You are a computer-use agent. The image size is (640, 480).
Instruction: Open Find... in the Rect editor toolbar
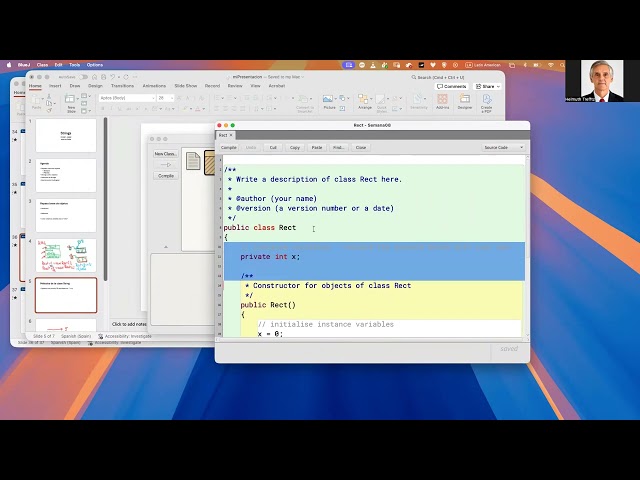[x=338, y=147]
